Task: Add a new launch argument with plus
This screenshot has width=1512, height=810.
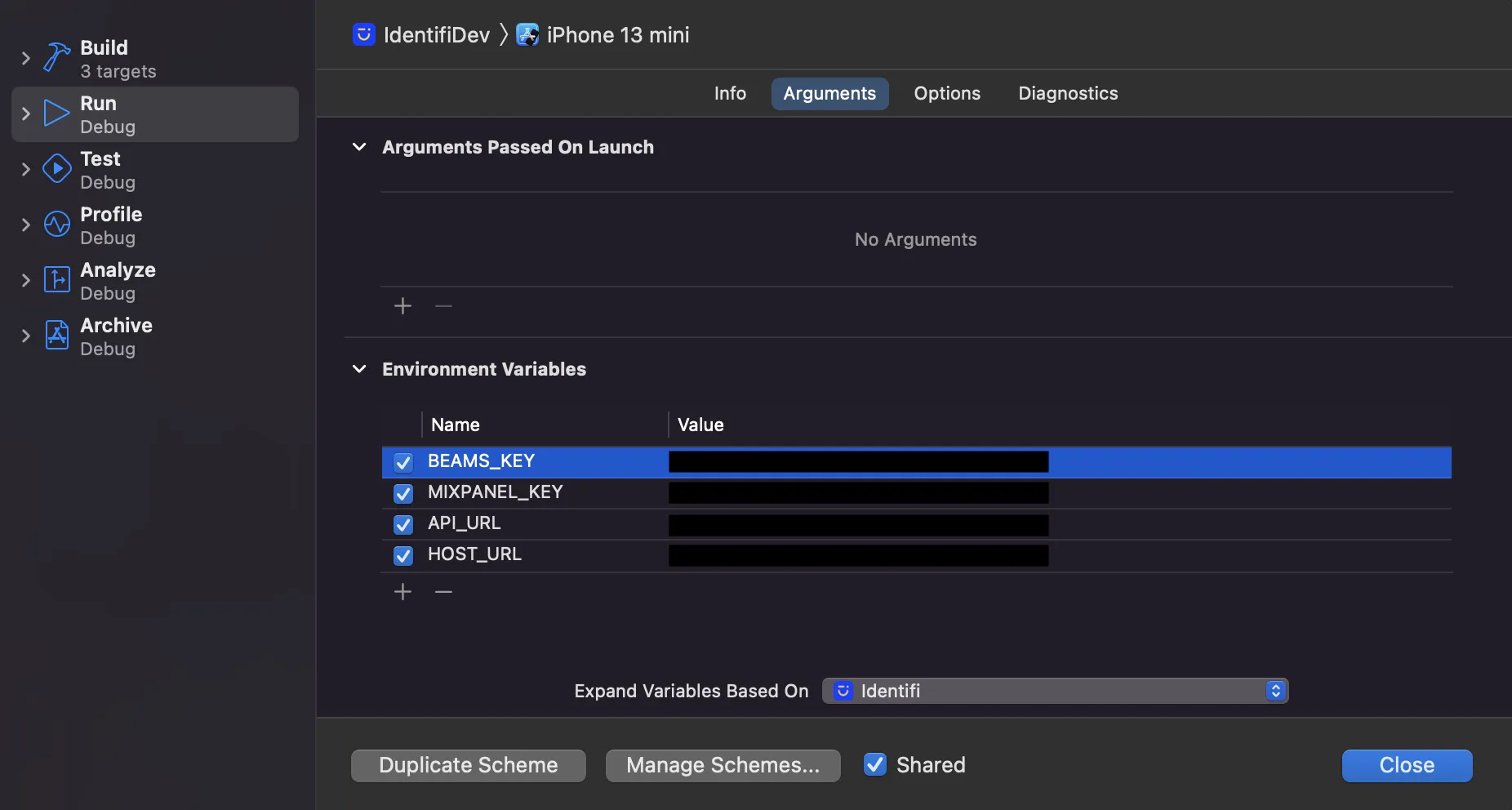Action: 402,306
